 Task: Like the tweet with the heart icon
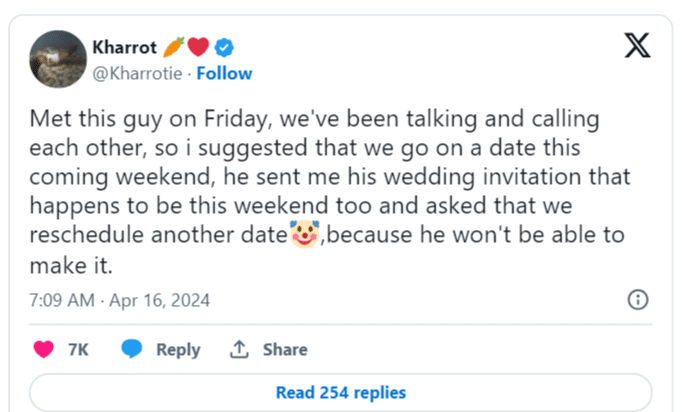pyautogui.click(x=43, y=349)
